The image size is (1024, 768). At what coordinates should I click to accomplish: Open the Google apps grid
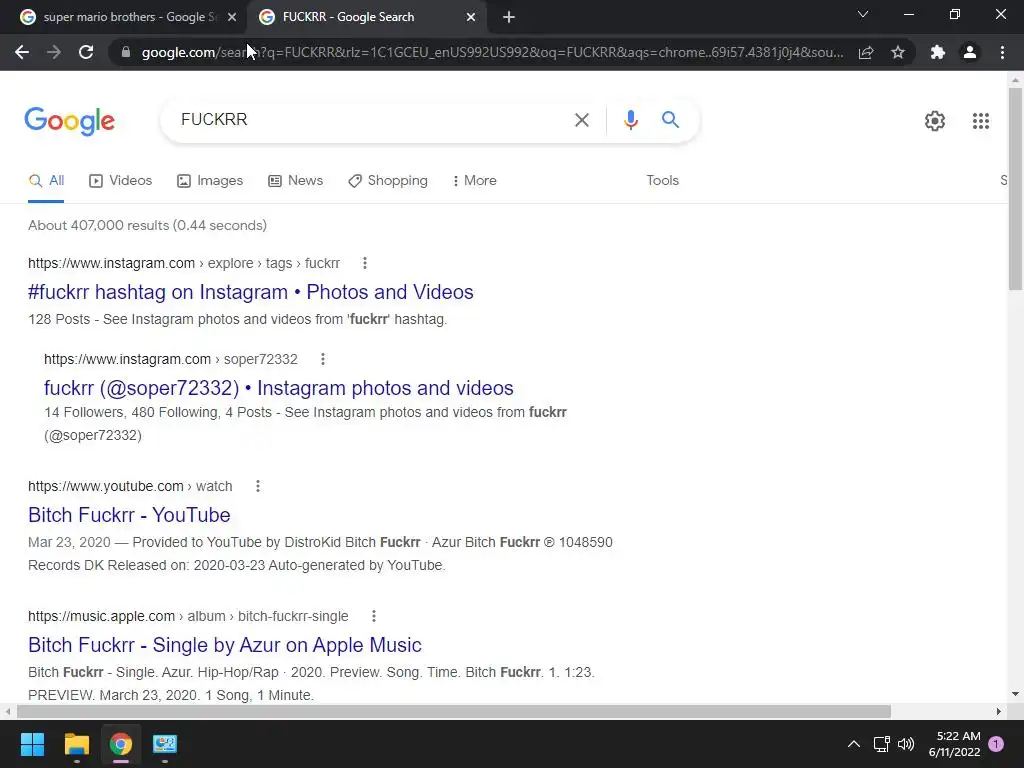(980, 121)
